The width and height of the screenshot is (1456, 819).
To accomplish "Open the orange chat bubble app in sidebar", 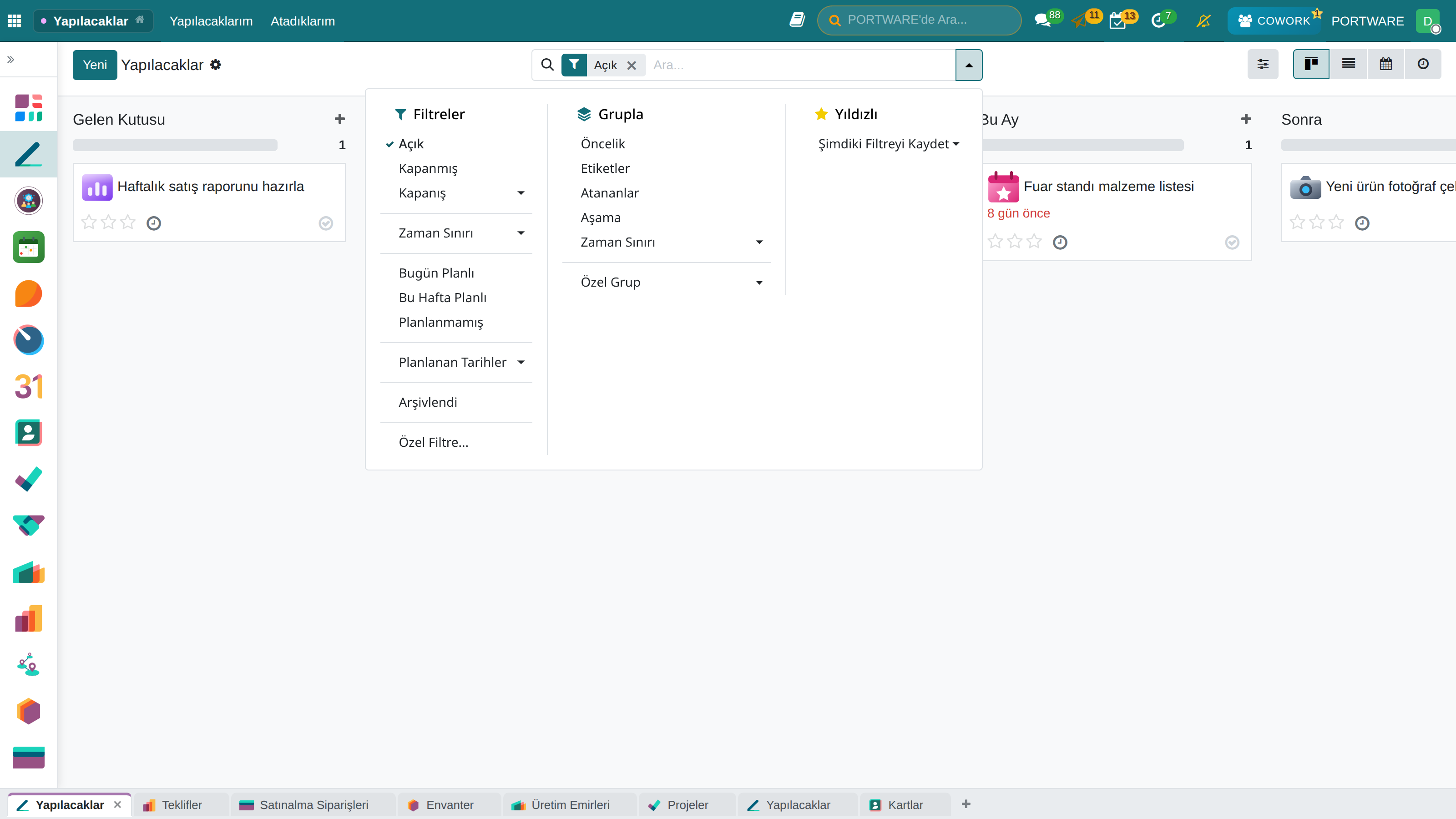I will point(28,294).
